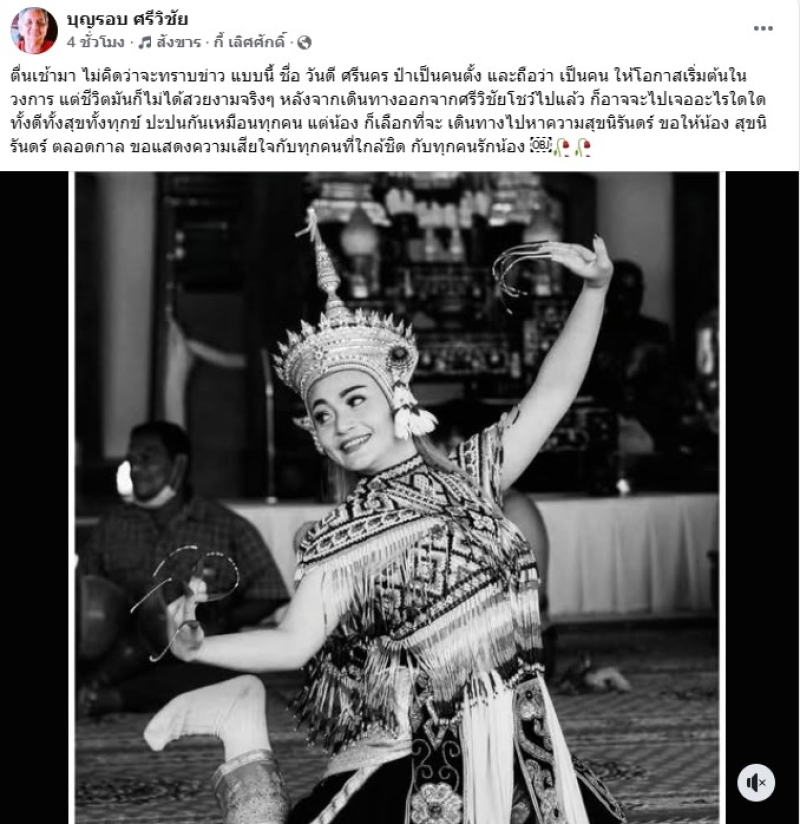This screenshot has height=824, width=800.
Task: Open the post timestamp 4 ชั่วโมง
Action: coord(96,42)
